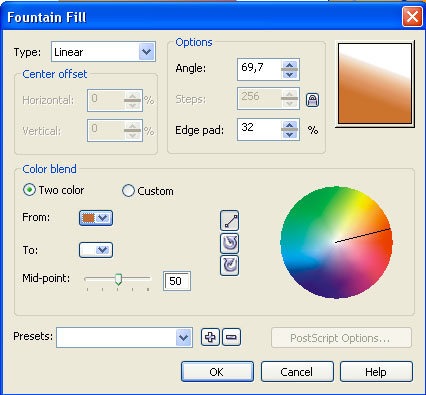Open the From color dropdown
This screenshot has width=426, height=395.
pos(96,218)
